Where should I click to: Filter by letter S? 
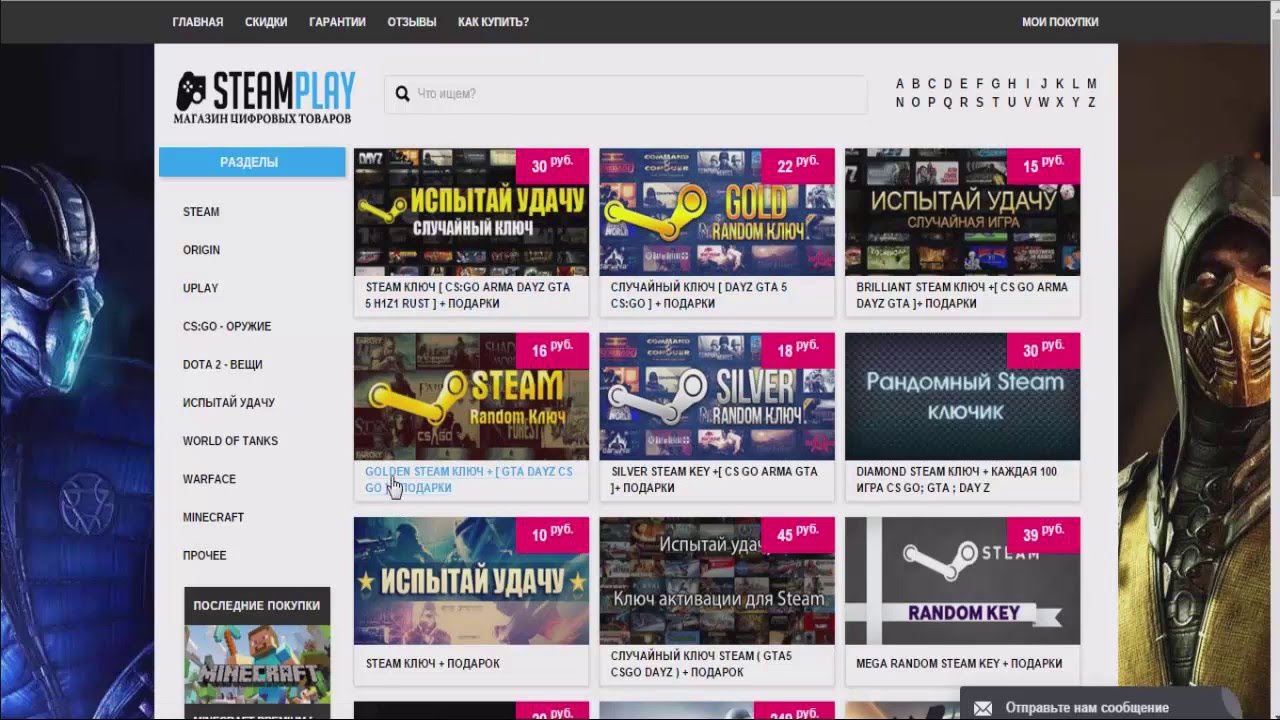click(x=979, y=102)
